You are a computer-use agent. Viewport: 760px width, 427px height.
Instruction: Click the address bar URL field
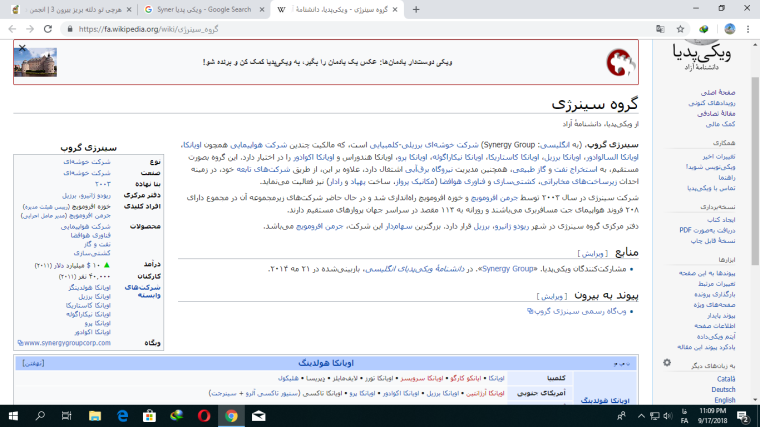coord(359,29)
